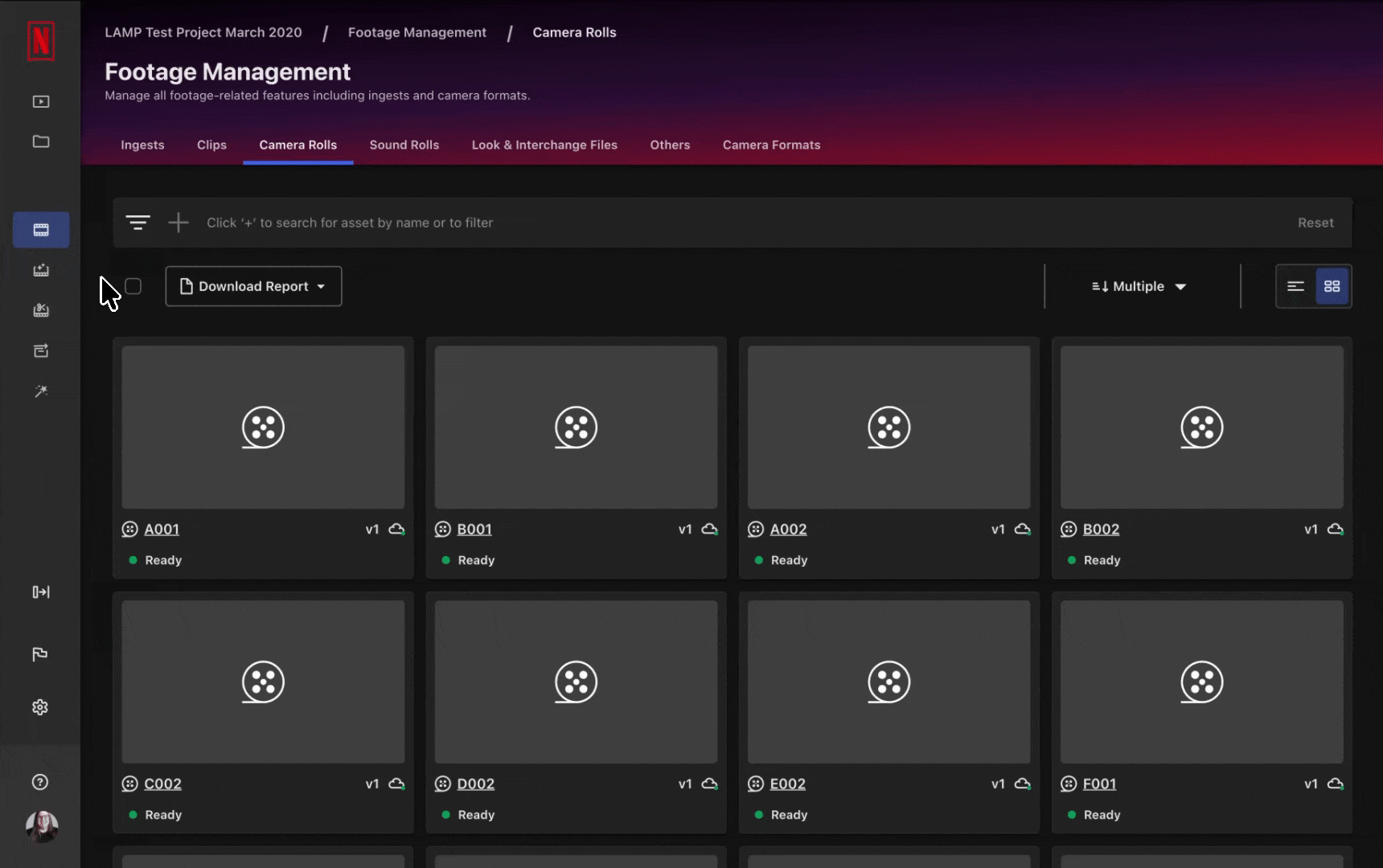Click the Netflix logo in sidebar
This screenshot has height=868, width=1383.
coord(41,41)
